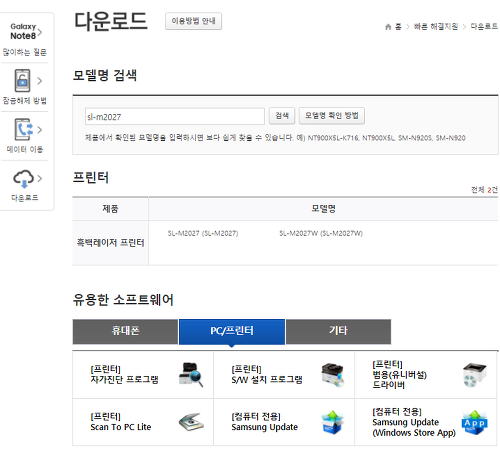
Task: Click 빠른 해결지원 breadcrumb link
Action: pyautogui.click(x=436, y=27)
